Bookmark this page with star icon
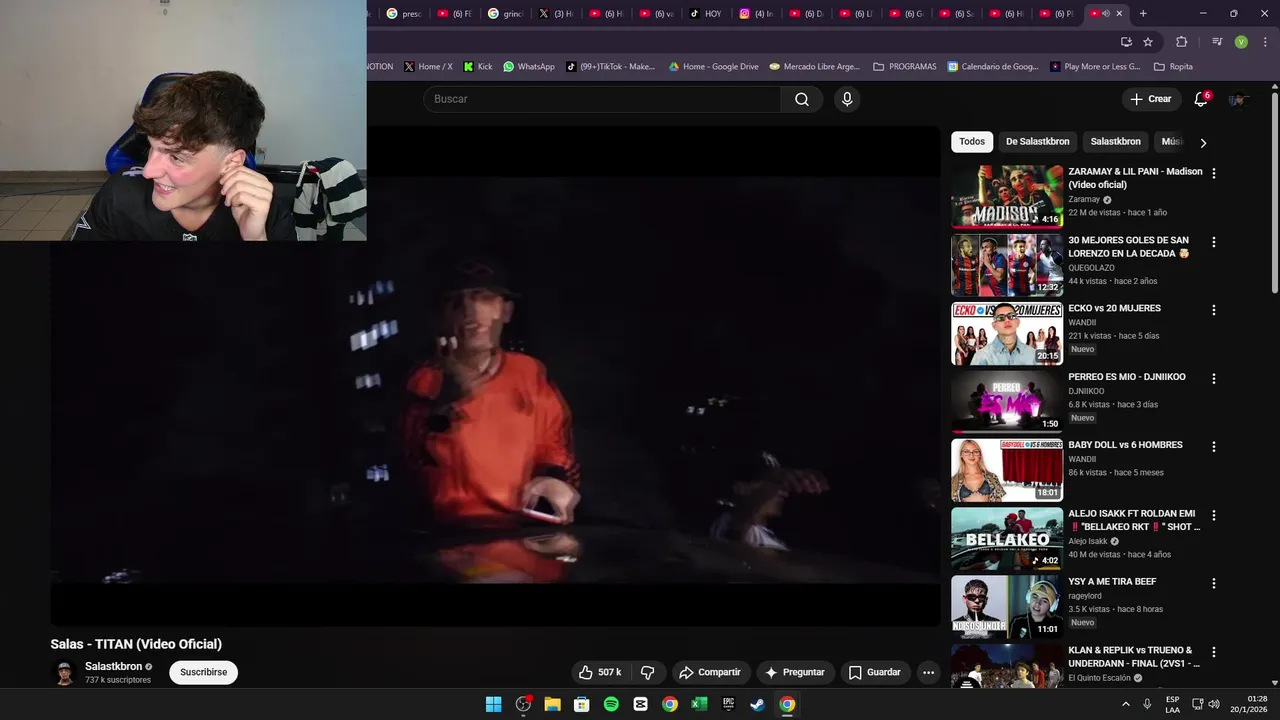1280x720 pixels. tap(1148, 42)
